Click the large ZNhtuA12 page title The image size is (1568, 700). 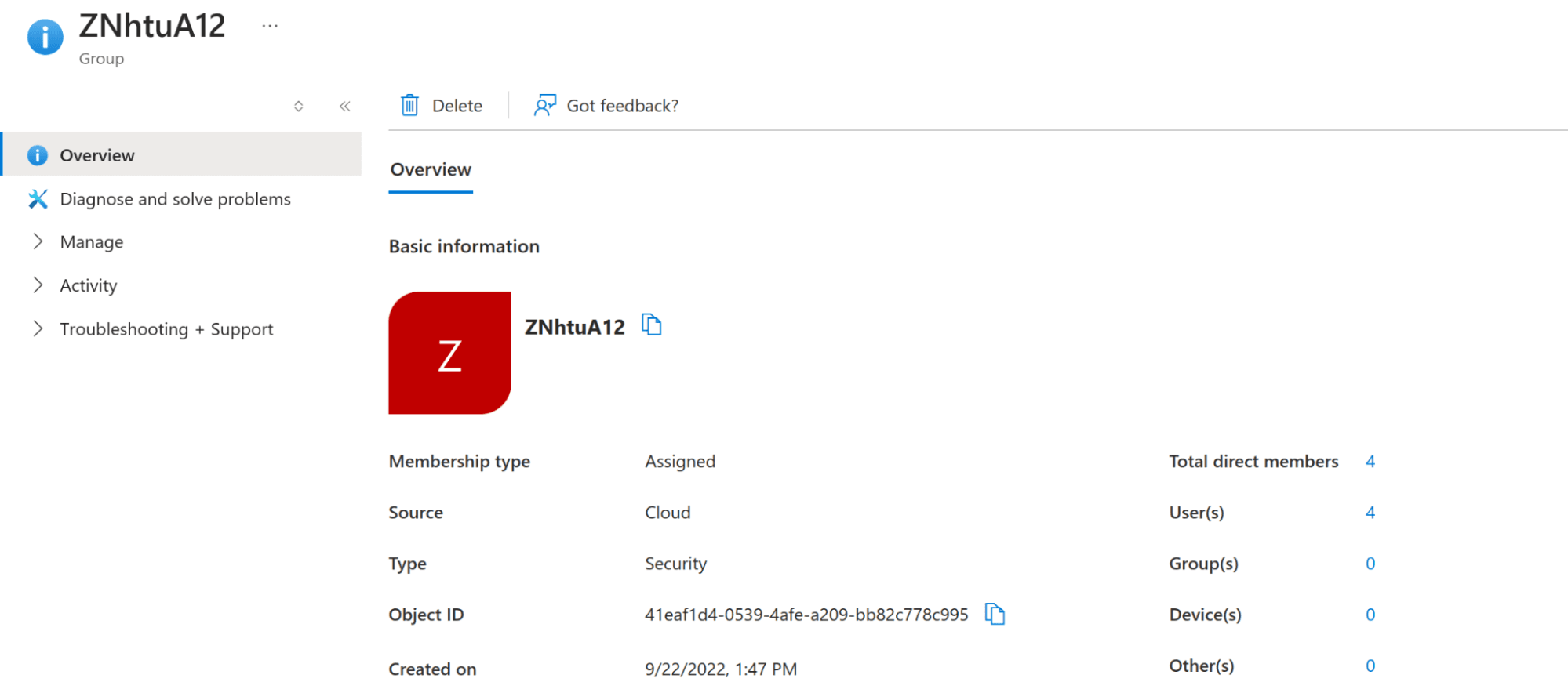click(x=152, y=26)
